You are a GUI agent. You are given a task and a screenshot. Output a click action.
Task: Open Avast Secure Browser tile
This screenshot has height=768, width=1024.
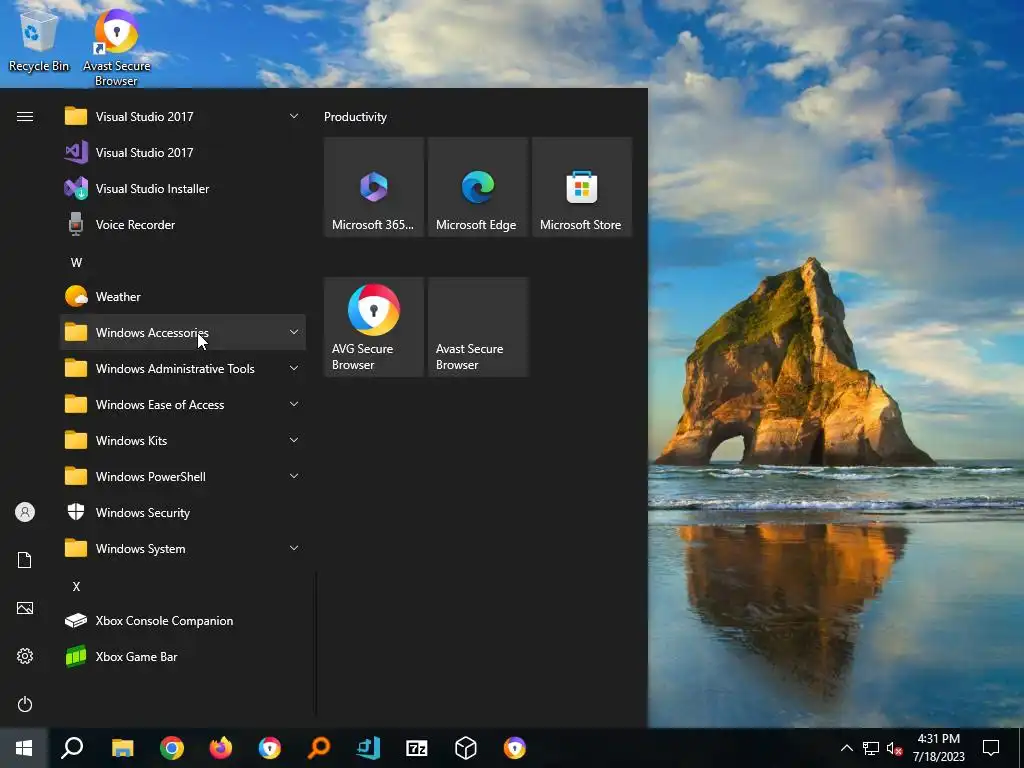[x=477, y=327]
